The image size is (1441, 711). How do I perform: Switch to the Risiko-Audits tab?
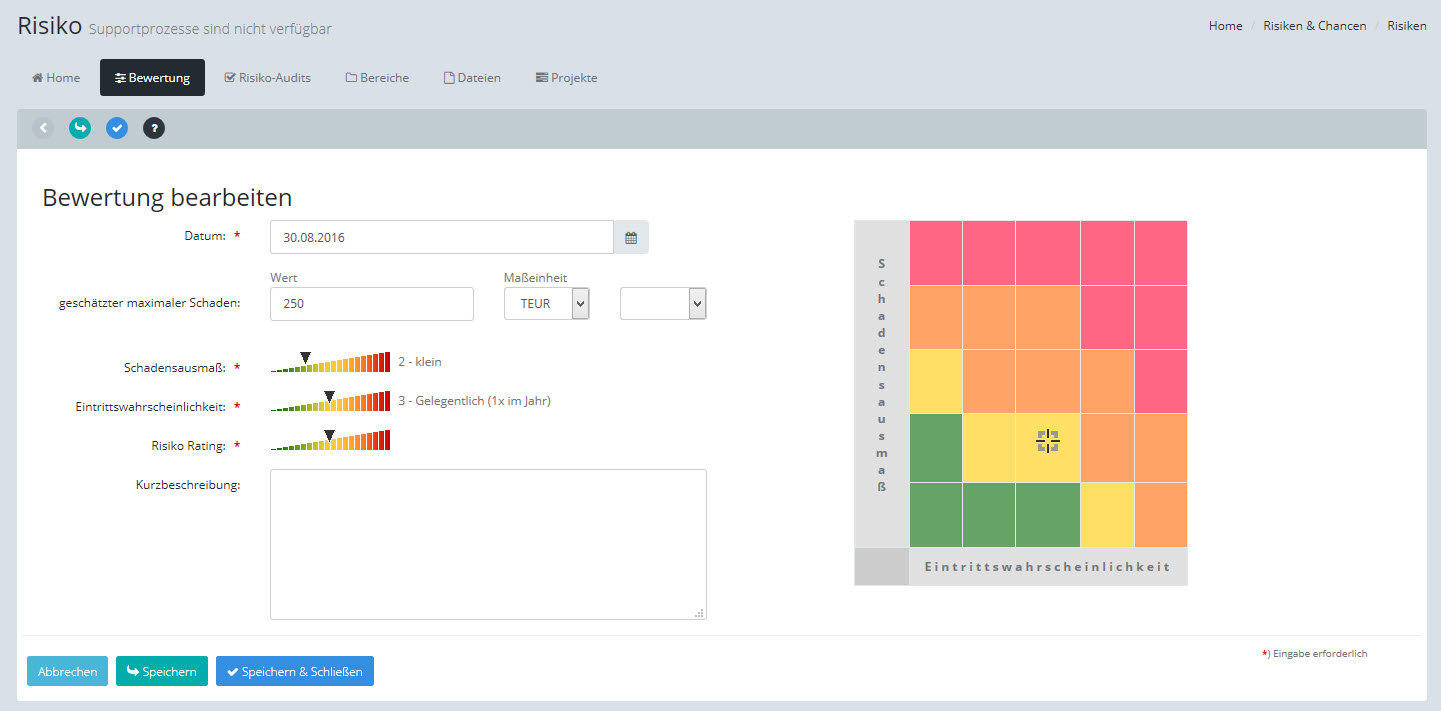(x=268, y=78)
